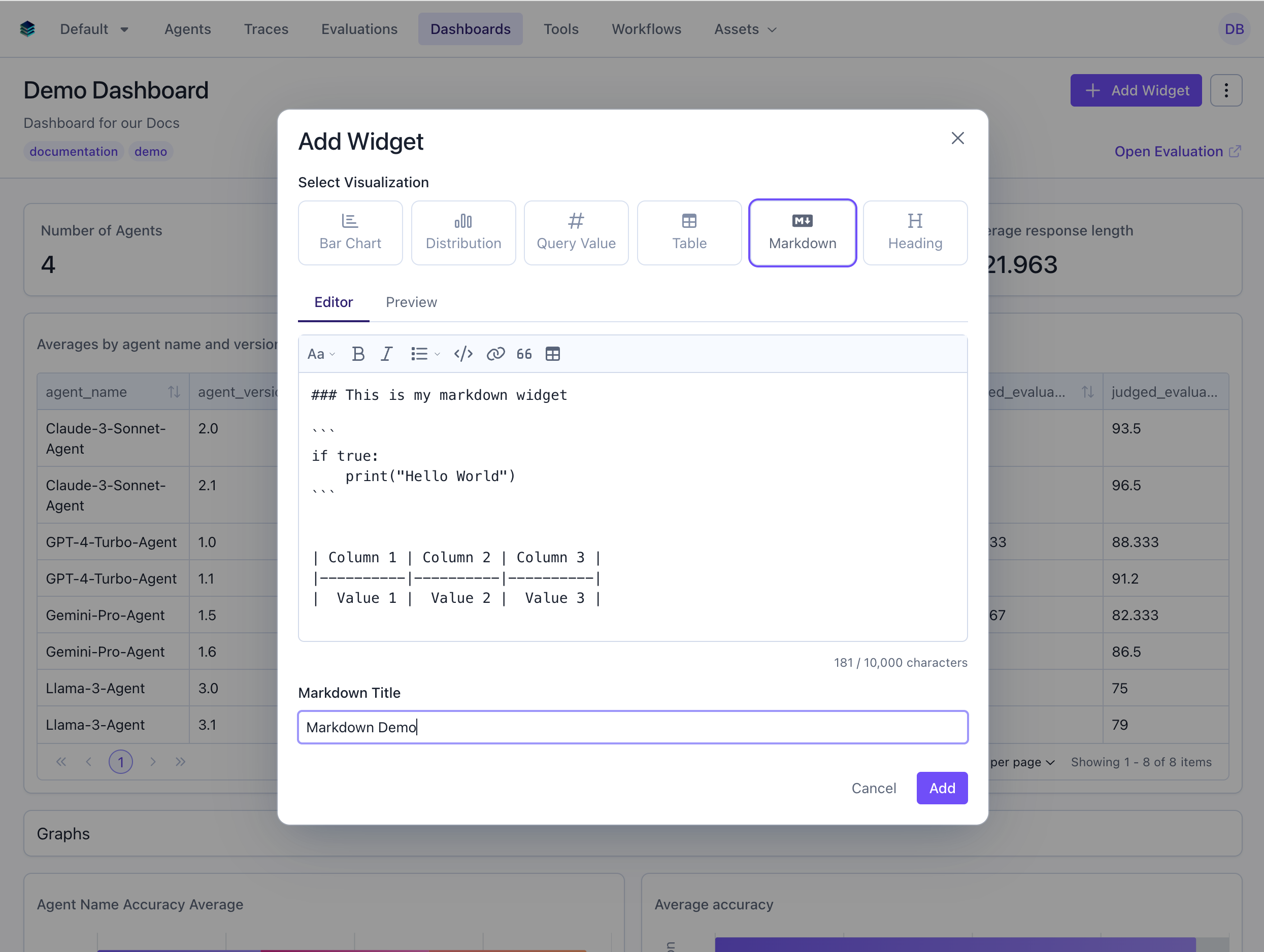This screenshot has height=952, width=1264.
Task: Select the Bar Chart visualization
Action: (x=350, y=232)
